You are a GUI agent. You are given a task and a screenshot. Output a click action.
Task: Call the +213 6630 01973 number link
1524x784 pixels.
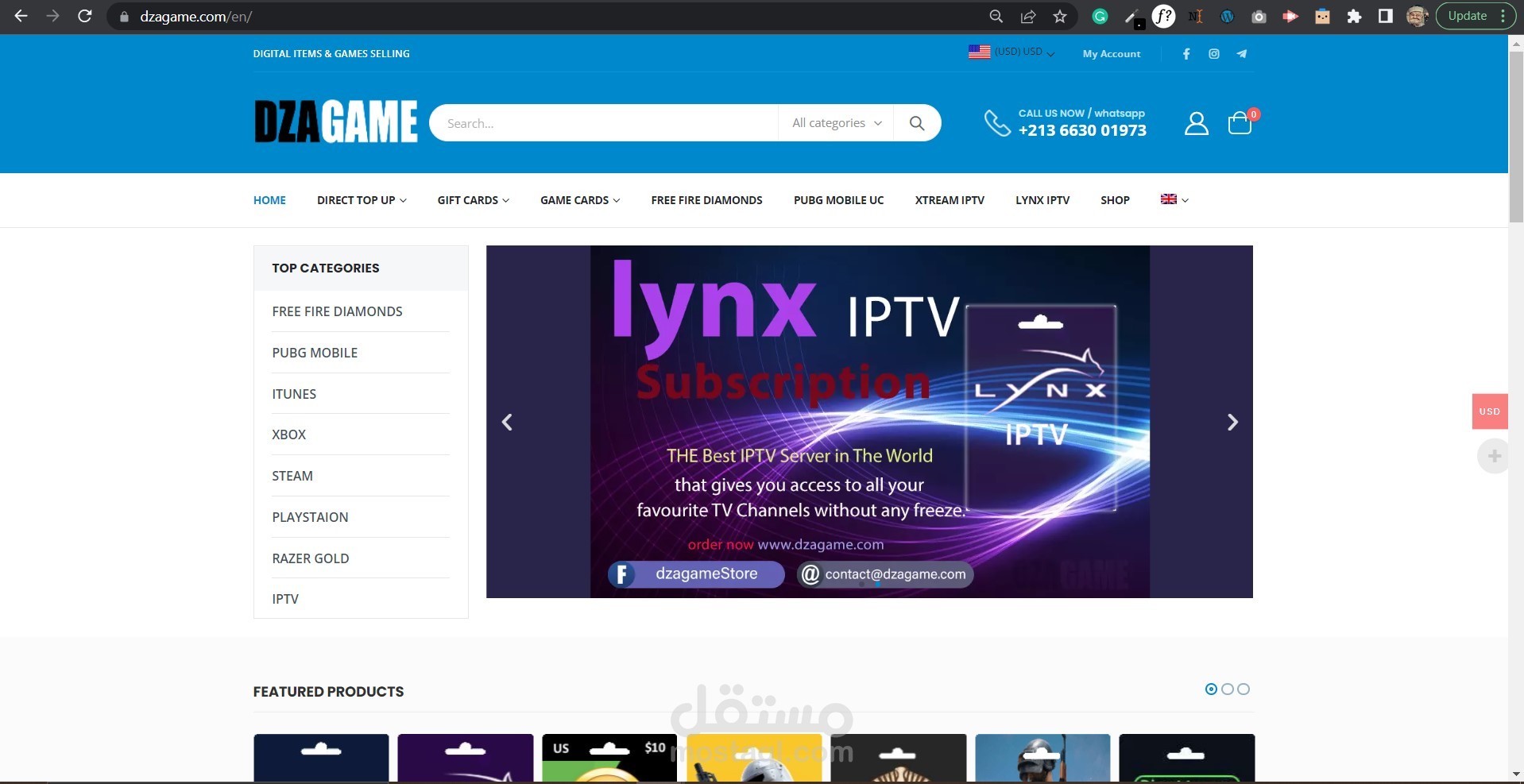click(x=1082, y=130)
